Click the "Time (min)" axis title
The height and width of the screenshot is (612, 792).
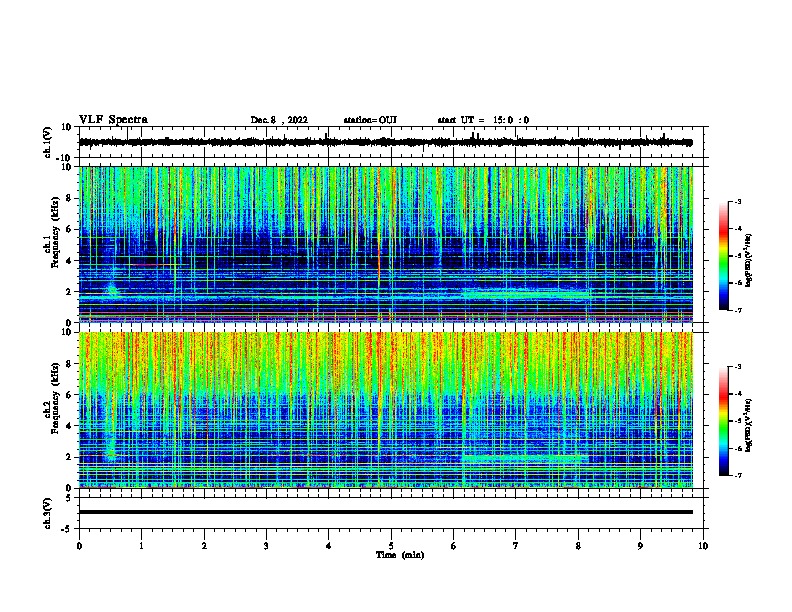400,555
